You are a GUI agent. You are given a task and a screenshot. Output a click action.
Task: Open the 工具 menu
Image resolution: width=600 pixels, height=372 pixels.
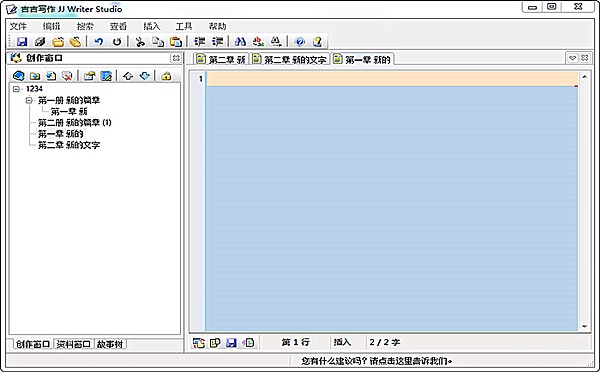point(184,26)
